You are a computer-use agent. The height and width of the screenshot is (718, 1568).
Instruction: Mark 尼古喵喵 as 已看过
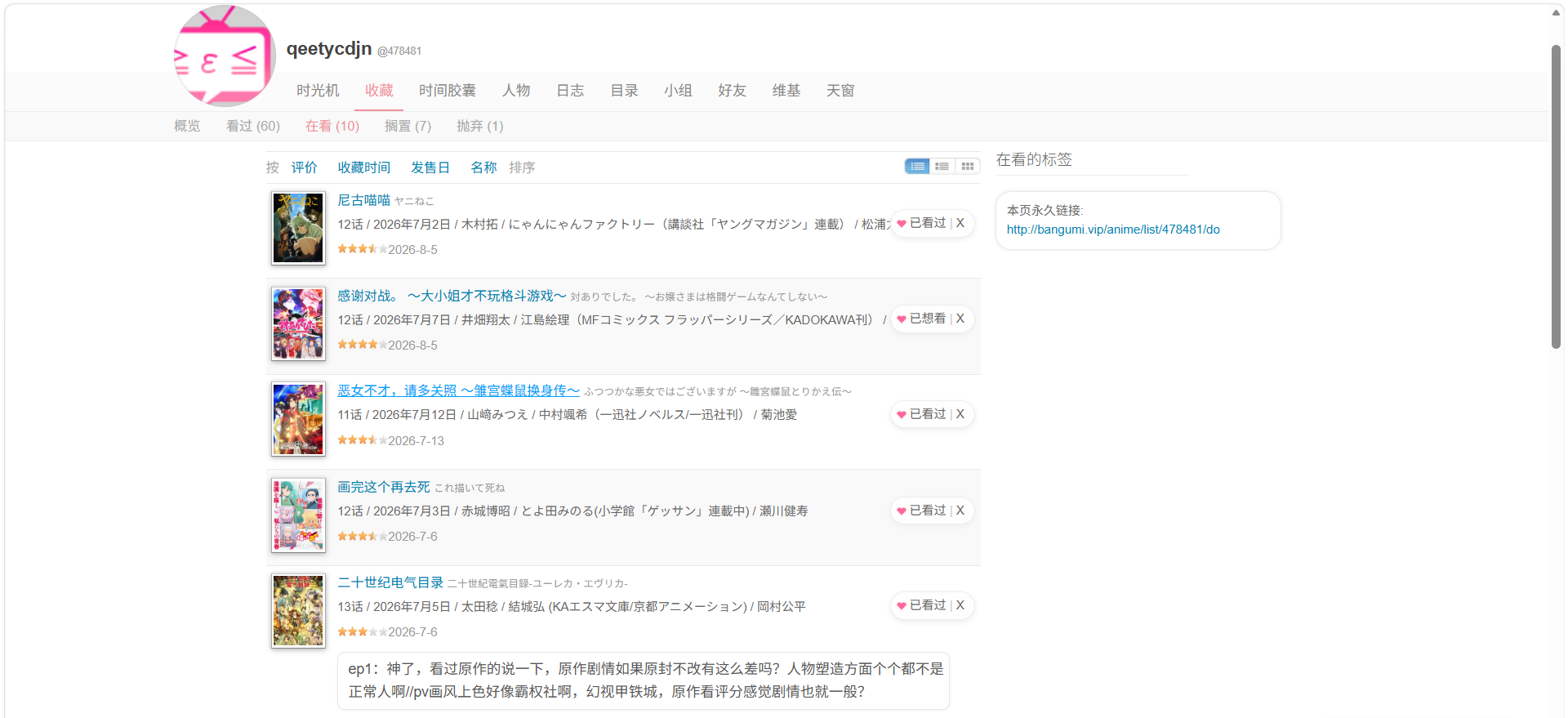tap(928, 223)
